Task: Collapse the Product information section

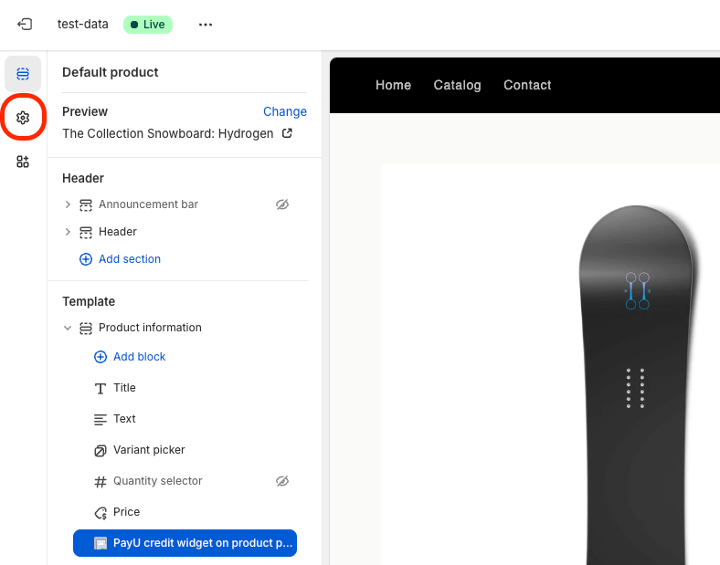Action: click(68, 328)
